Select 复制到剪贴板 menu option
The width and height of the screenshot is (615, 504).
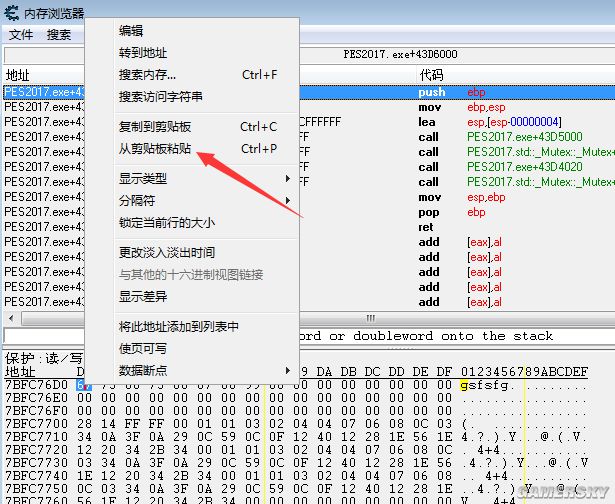click(x=155, y=127)
